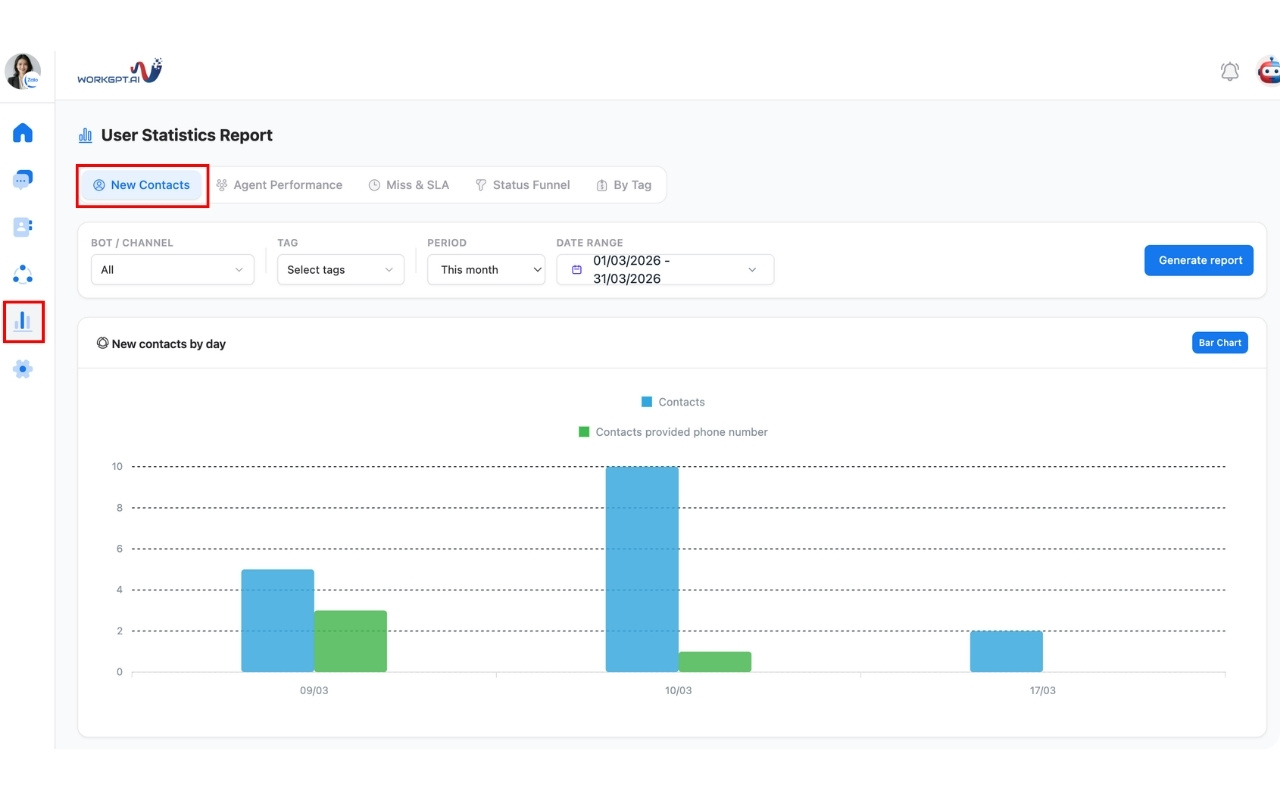Open the Select tags dropdown

(340, 270)
